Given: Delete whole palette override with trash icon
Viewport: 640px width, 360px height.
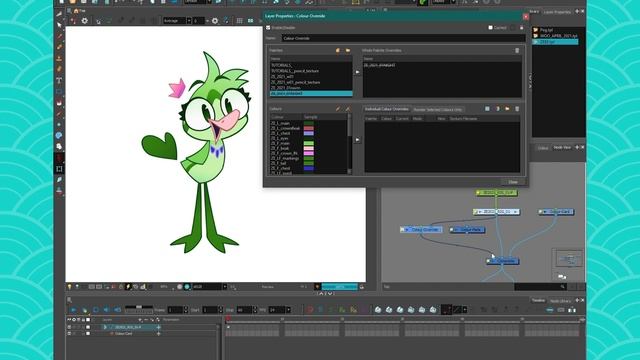Looking at the screenshot, I should pyautogui.click(x=517, y=50).
